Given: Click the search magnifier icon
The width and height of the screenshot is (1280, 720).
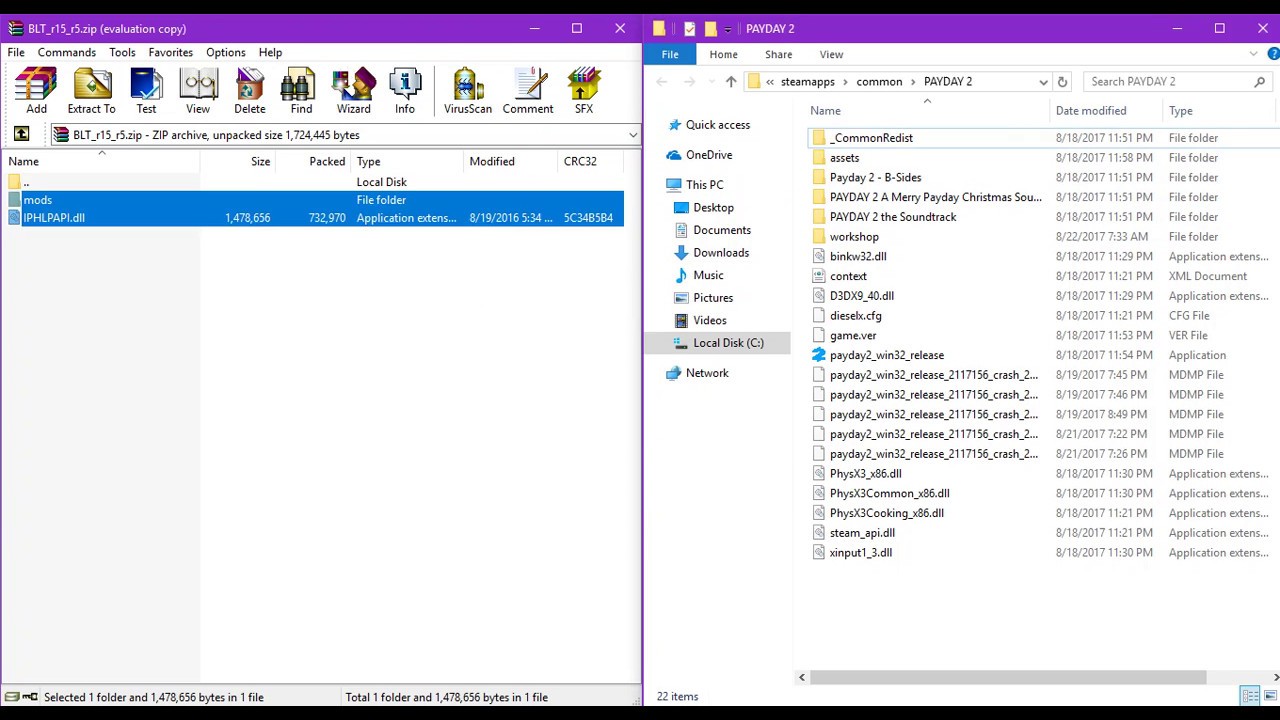Looking at the screenshot, I should 1259,82.
